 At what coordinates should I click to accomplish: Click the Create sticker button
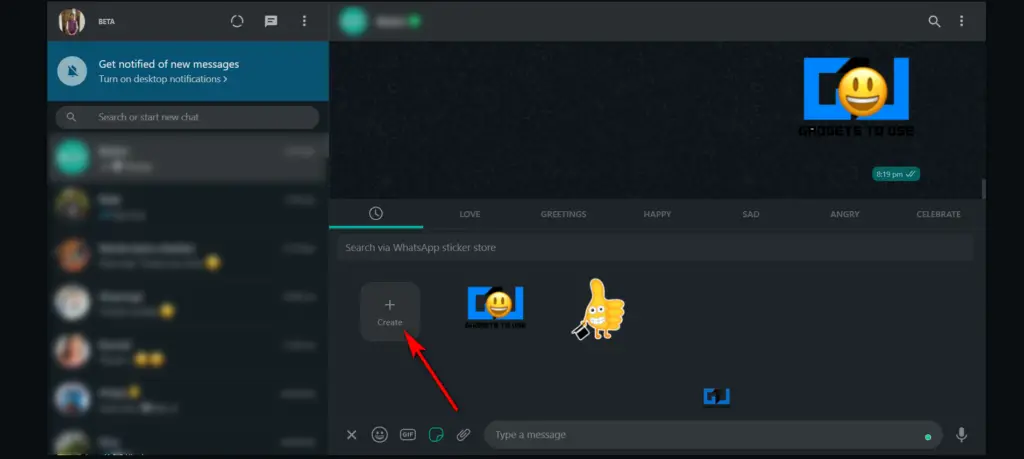pos(390,311)
